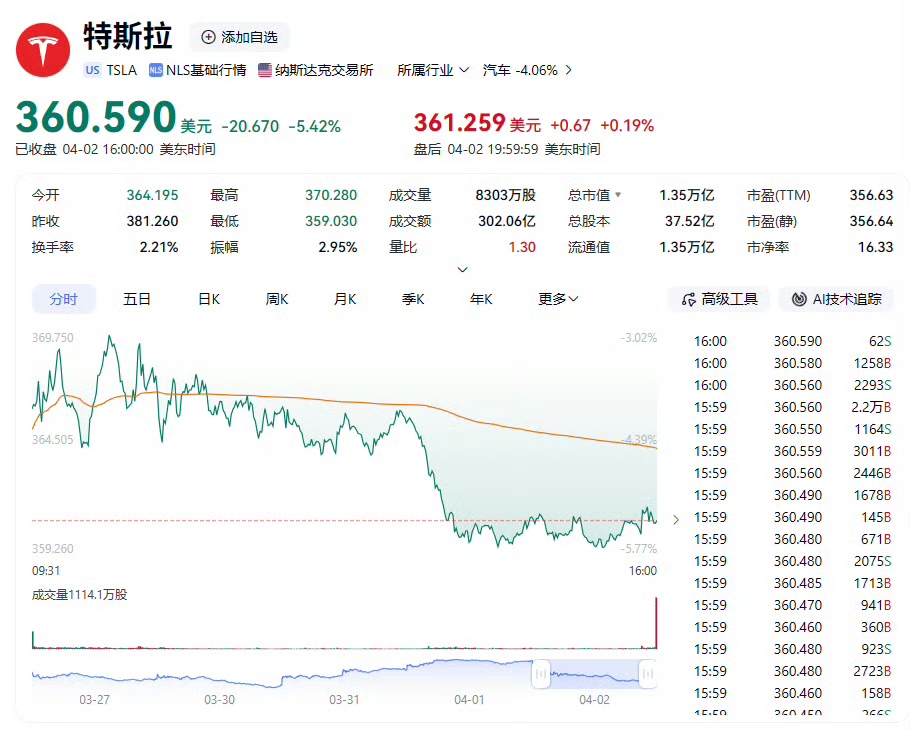This screenshot has height=729, width=910.
Task: Select the trade row with 2723B
Action: click(792, 672)
